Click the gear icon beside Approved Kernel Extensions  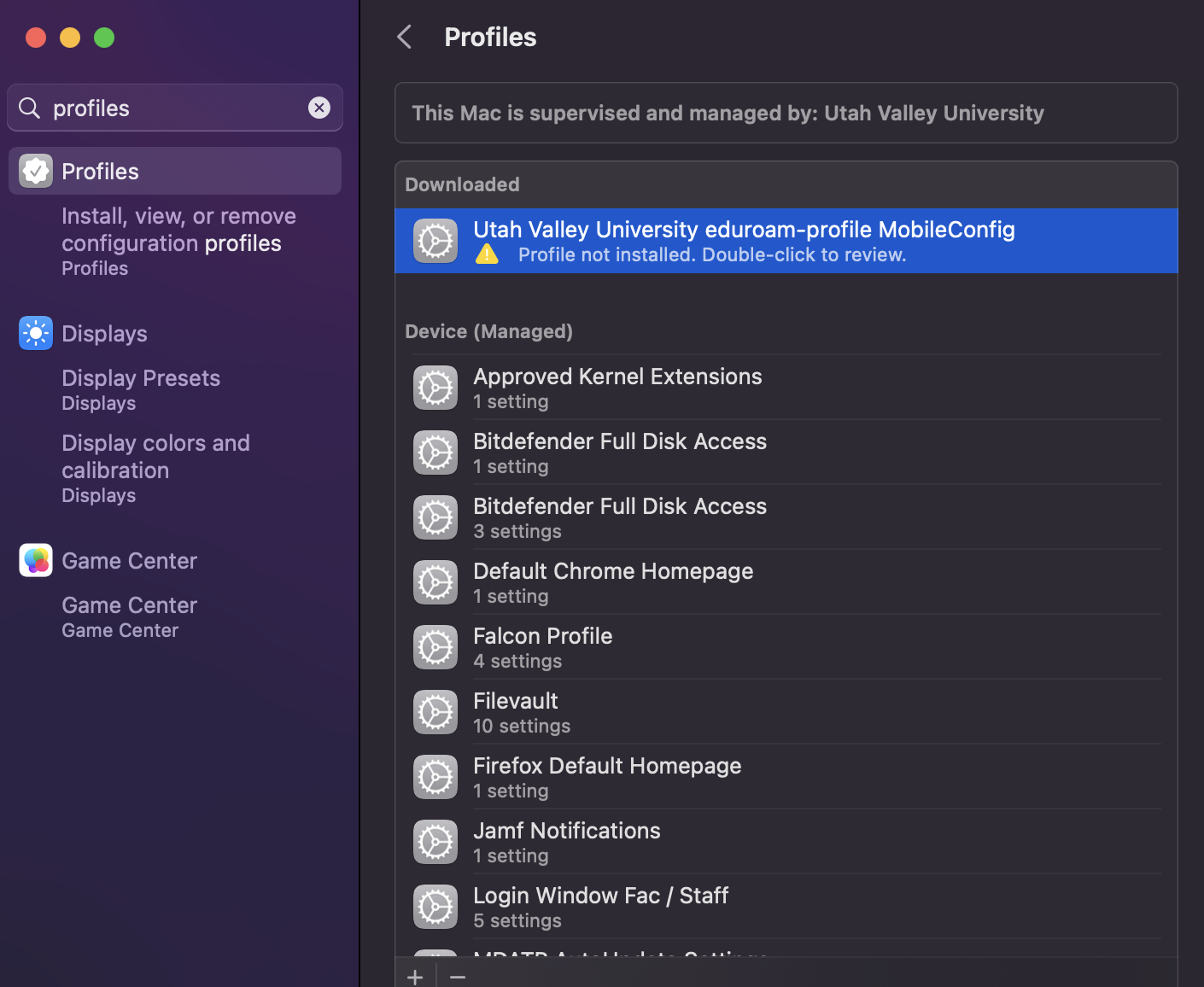tap(435, 388)
